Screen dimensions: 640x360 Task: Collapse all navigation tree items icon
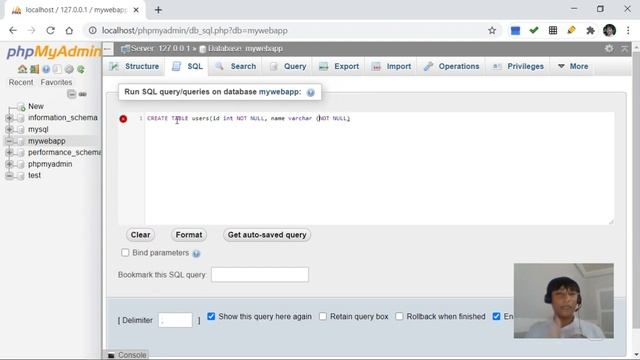coord(72,94)
